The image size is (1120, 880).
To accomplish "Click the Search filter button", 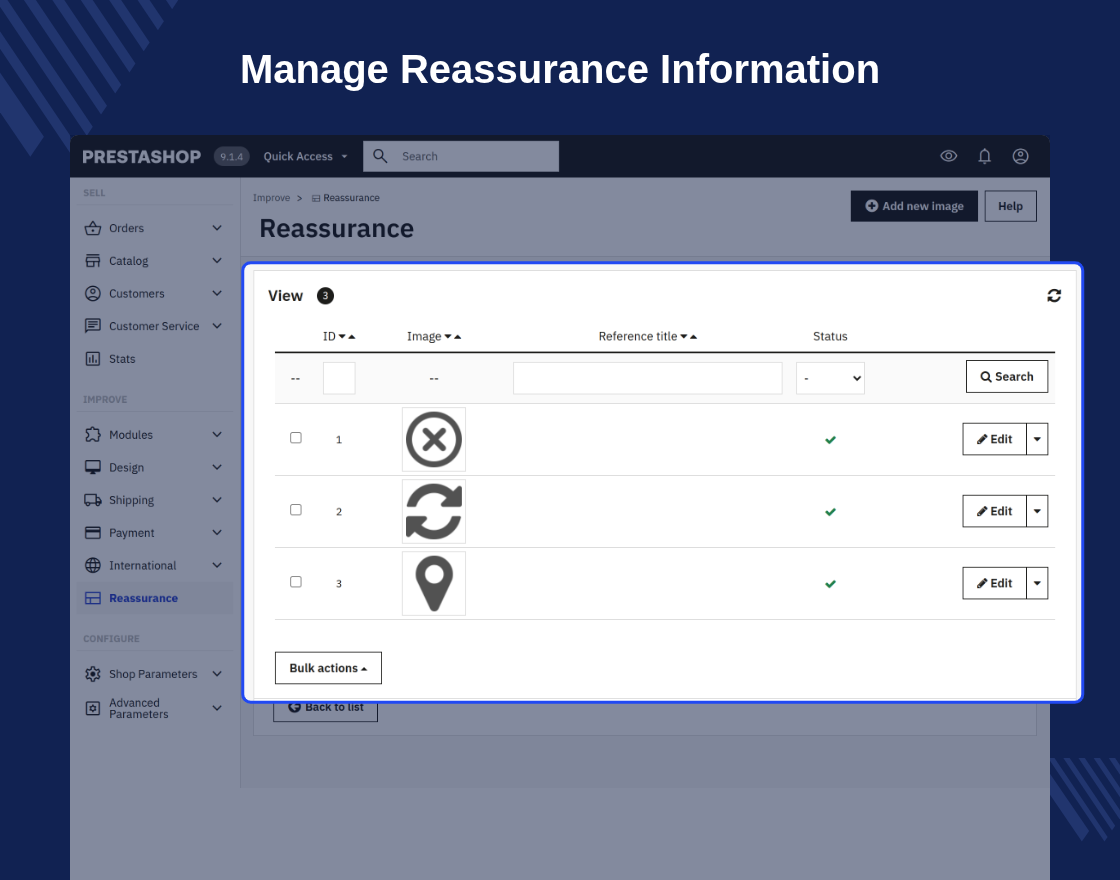I will tap(1007, 376).
